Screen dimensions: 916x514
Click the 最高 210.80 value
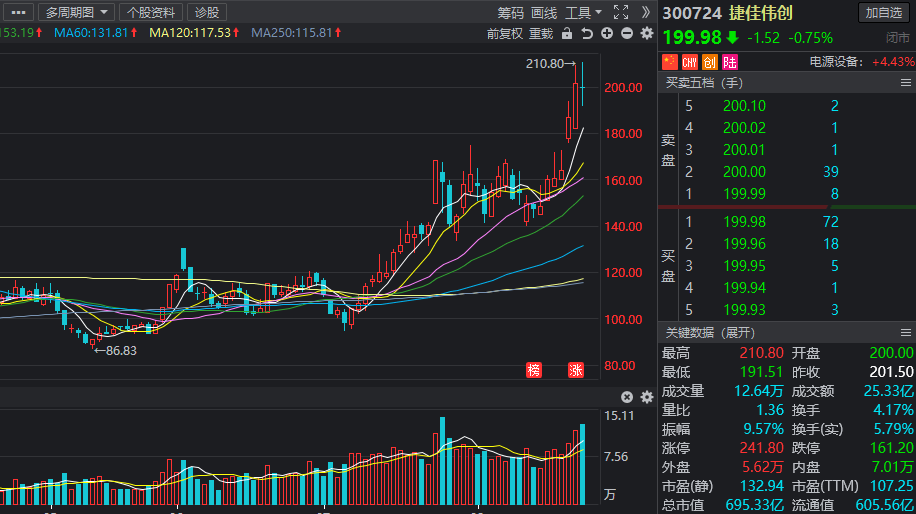pos(761,353)
